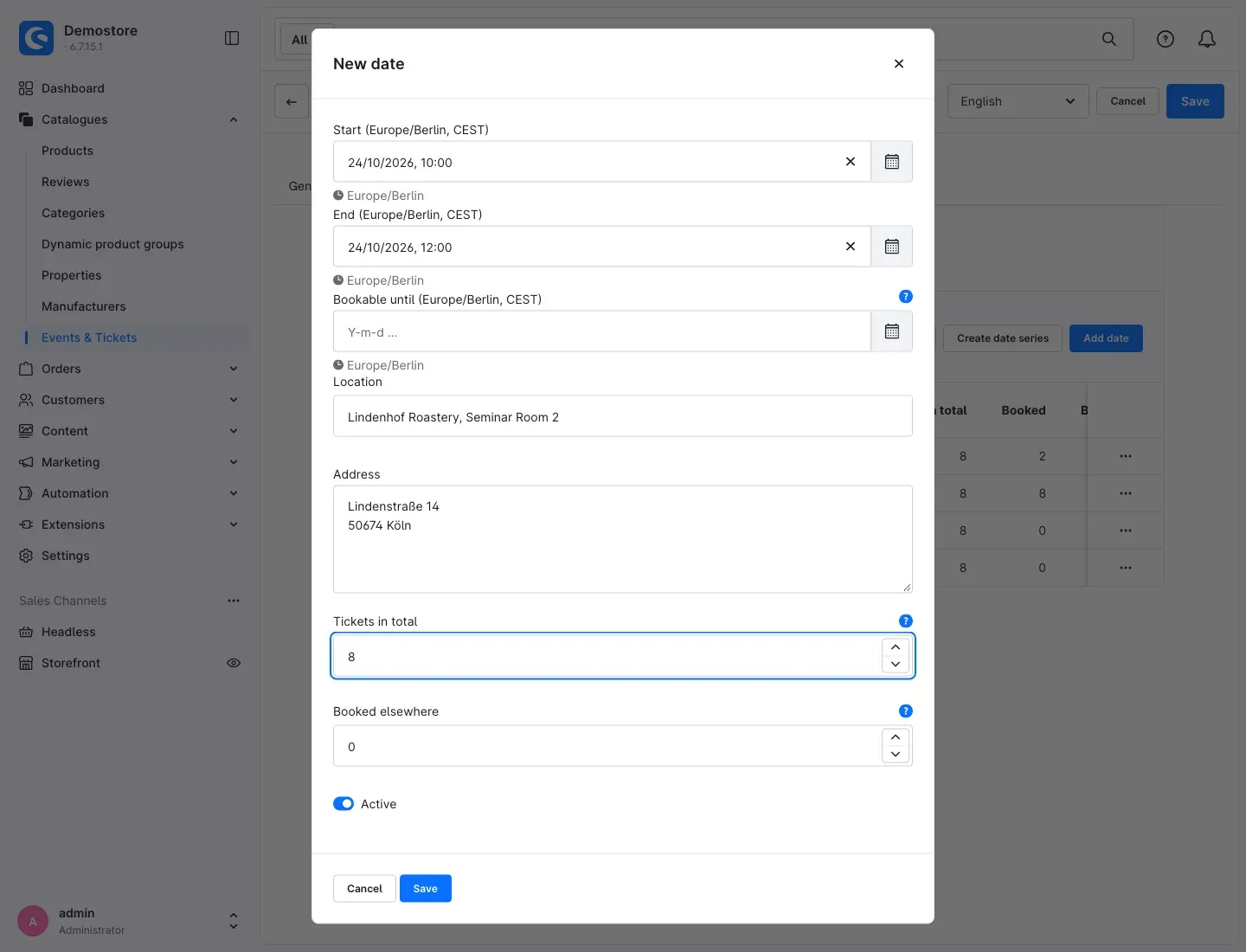Open notifications bell
The image size is (1246, 952).
(1207, 39)
